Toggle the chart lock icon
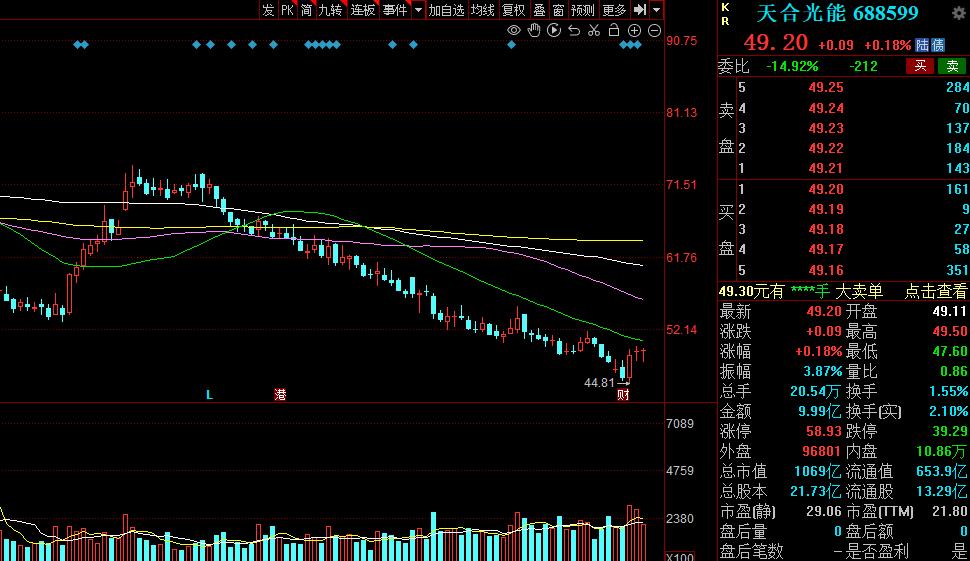Viewport: 970px width, 561px height. 614,30
